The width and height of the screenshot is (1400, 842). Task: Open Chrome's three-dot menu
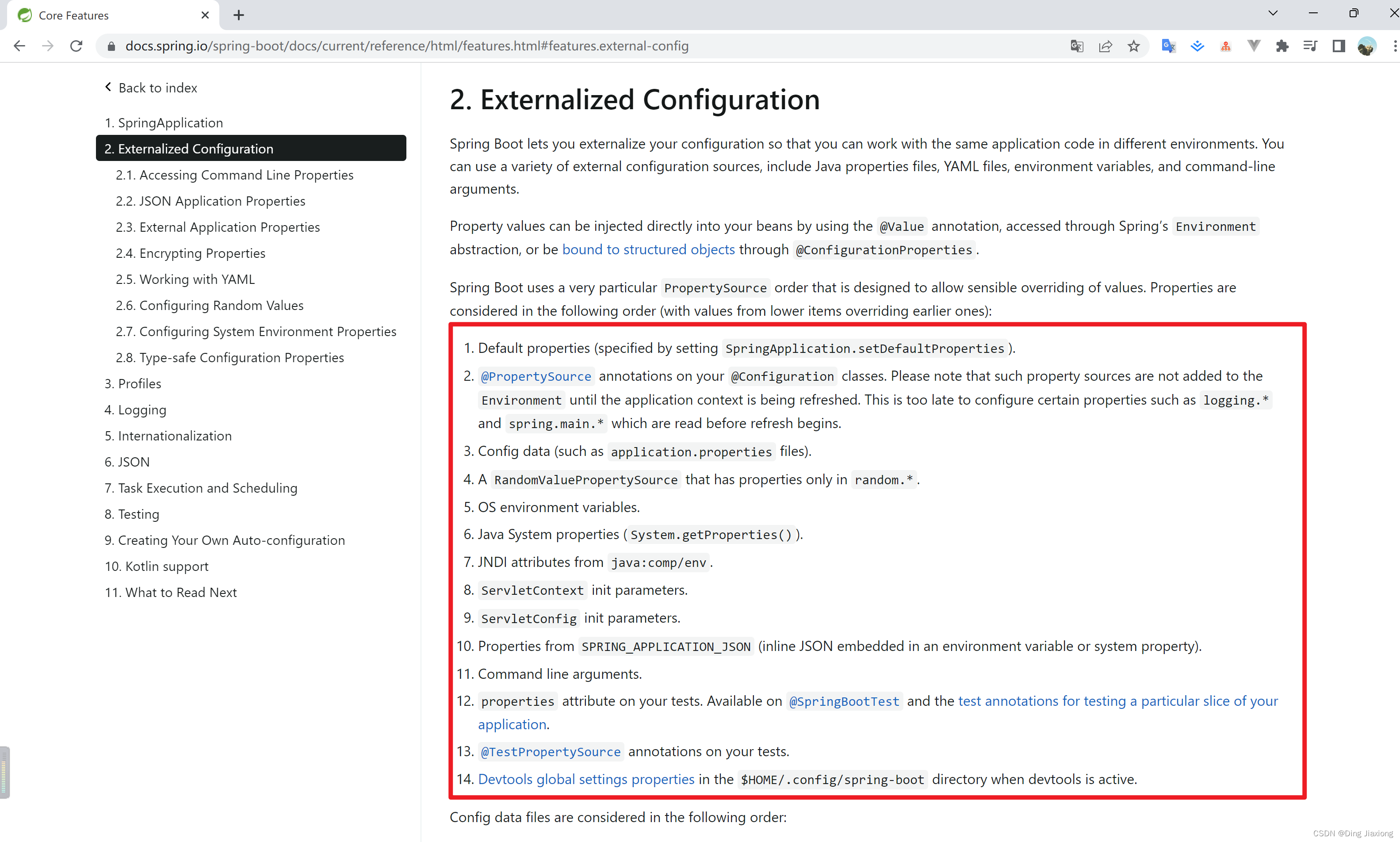[1394, 46]
